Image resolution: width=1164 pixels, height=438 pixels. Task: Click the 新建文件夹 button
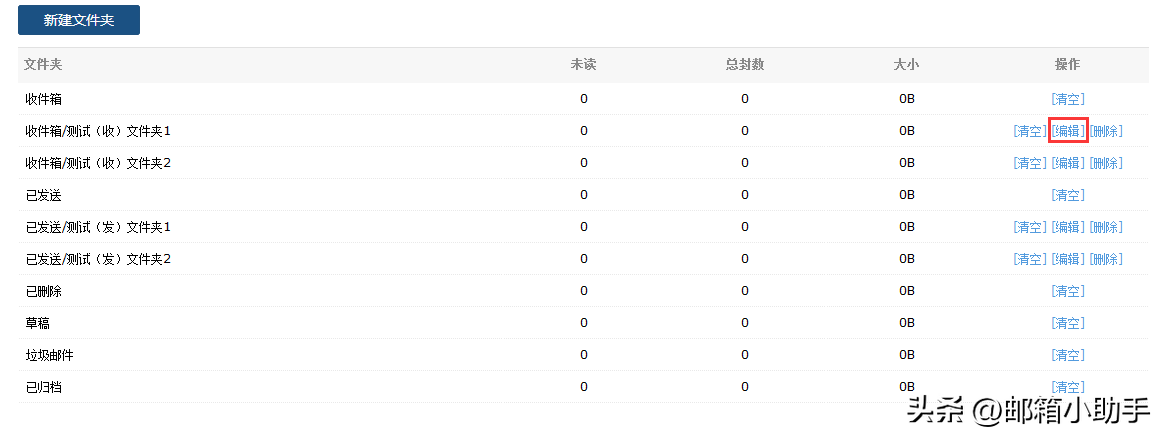(x=78, y=20)
